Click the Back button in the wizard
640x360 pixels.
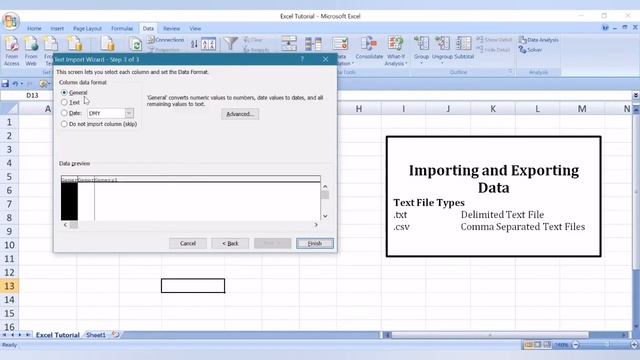pyautogui.click(x=230, y=243)
